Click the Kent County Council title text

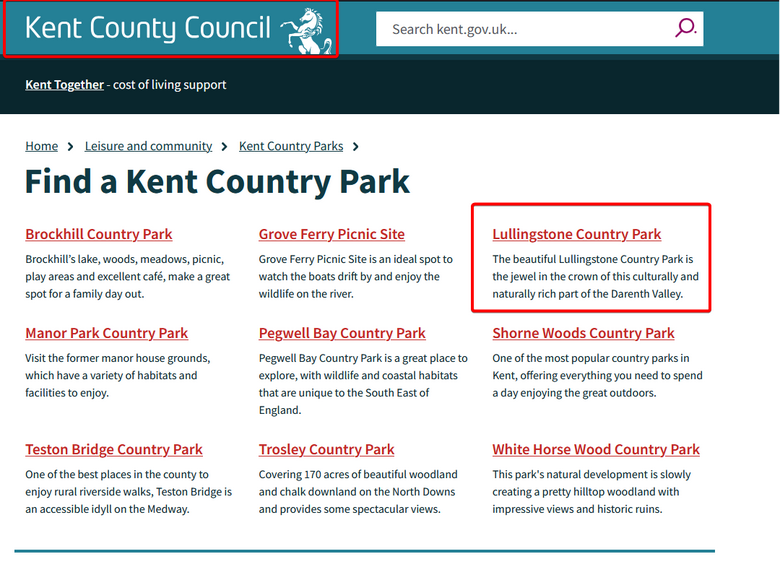147,28
